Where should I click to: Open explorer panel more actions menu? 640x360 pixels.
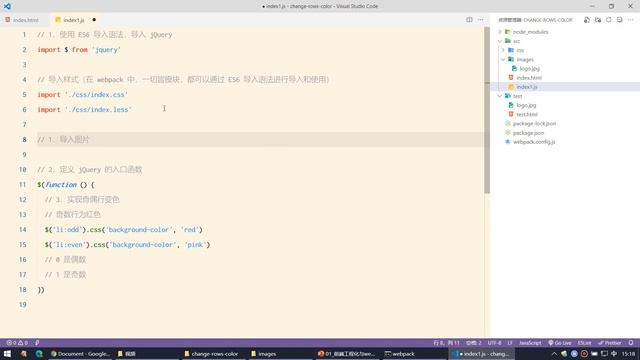click(x=630, y=20)
